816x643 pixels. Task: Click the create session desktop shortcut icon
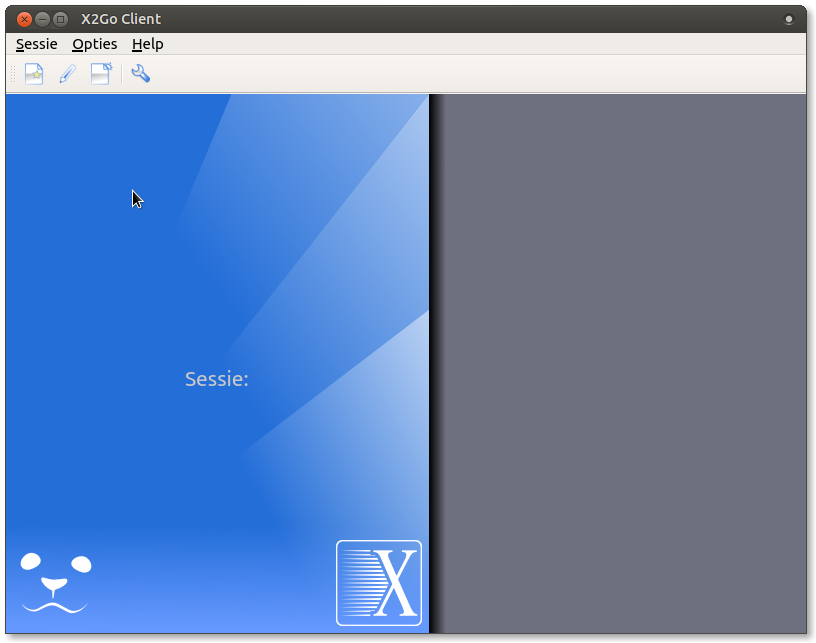point(101,74)
